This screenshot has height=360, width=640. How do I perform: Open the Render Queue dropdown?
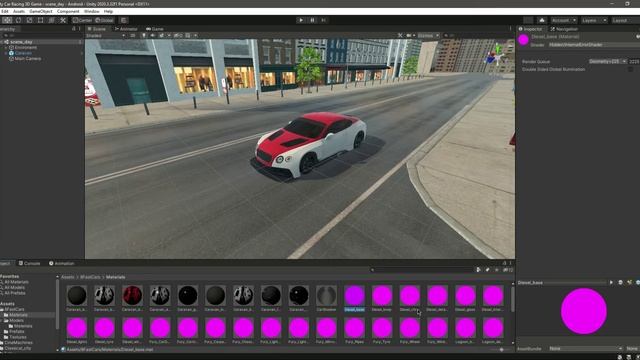coord(607,61)
